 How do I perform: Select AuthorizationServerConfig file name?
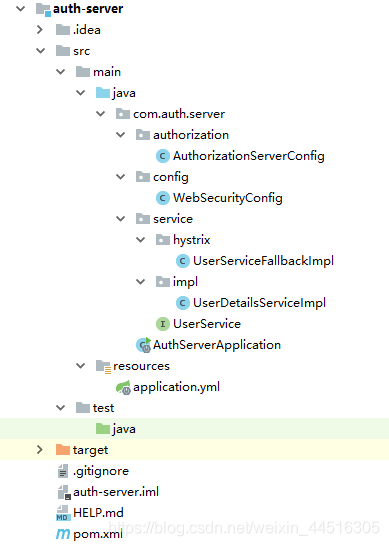[x=249, y=156]
